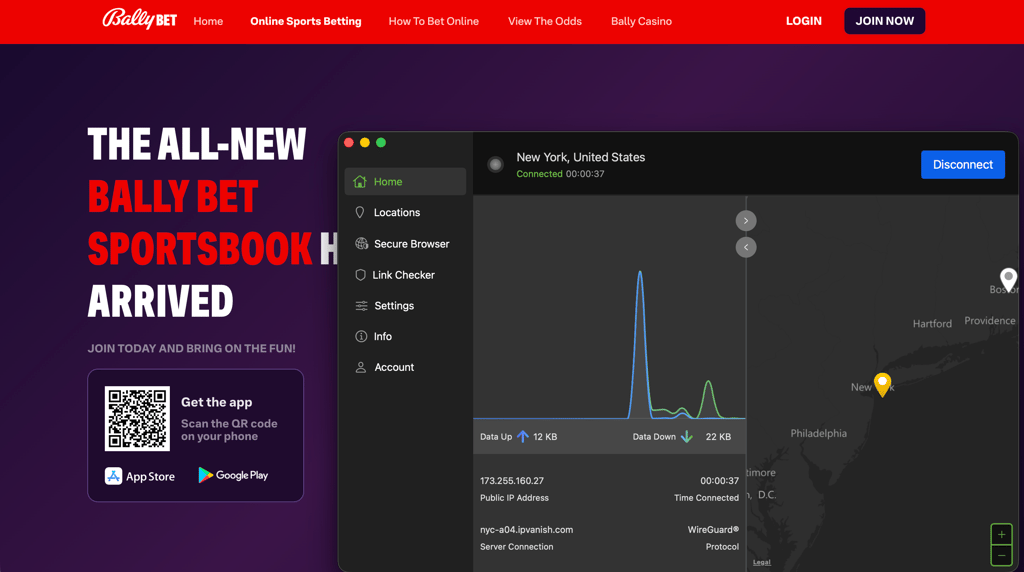Click the green Connected status text
Image resolution: width=1024 pixels, height=572 pixels.
[539, 174]
